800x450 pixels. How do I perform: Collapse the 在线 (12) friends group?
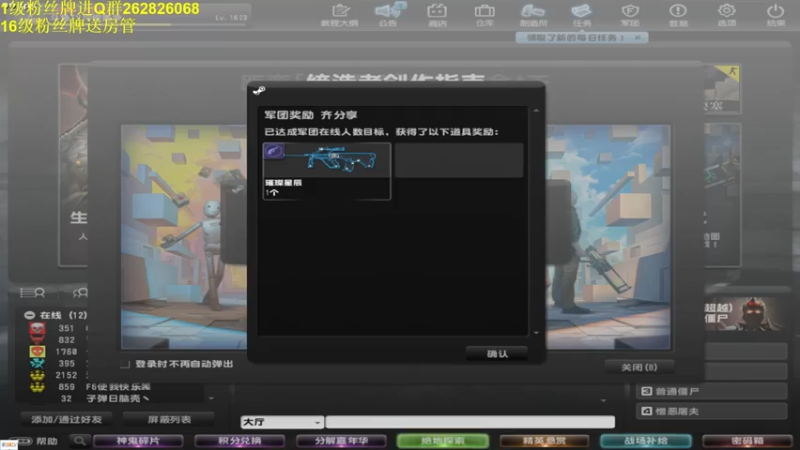tap(30, 315)
